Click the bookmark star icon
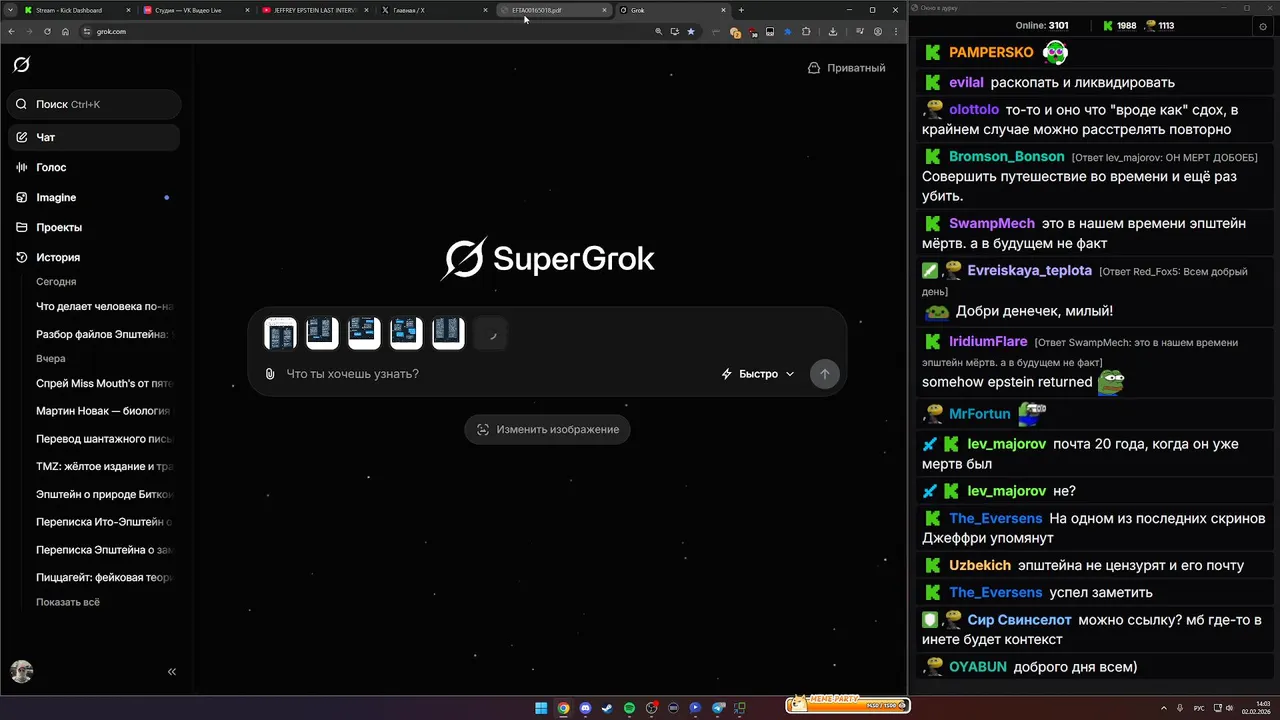The width and height of the screenshot is (1280, 720). click(691, 31)
